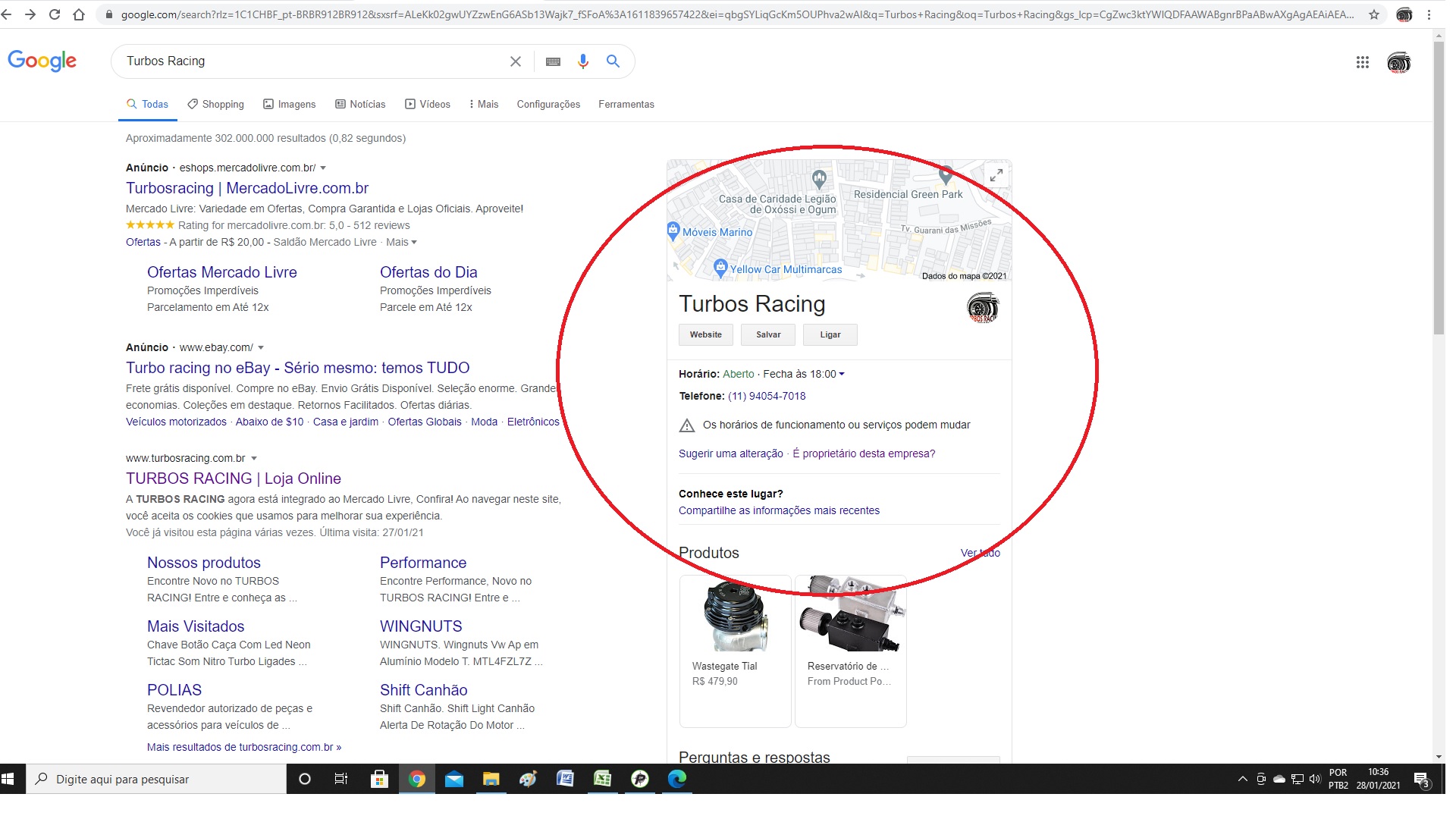Viewport: 1456px width, 819px height.
Task: Expand the 'Mais' link in Mercado Livre ad
Action: (401, 242)
